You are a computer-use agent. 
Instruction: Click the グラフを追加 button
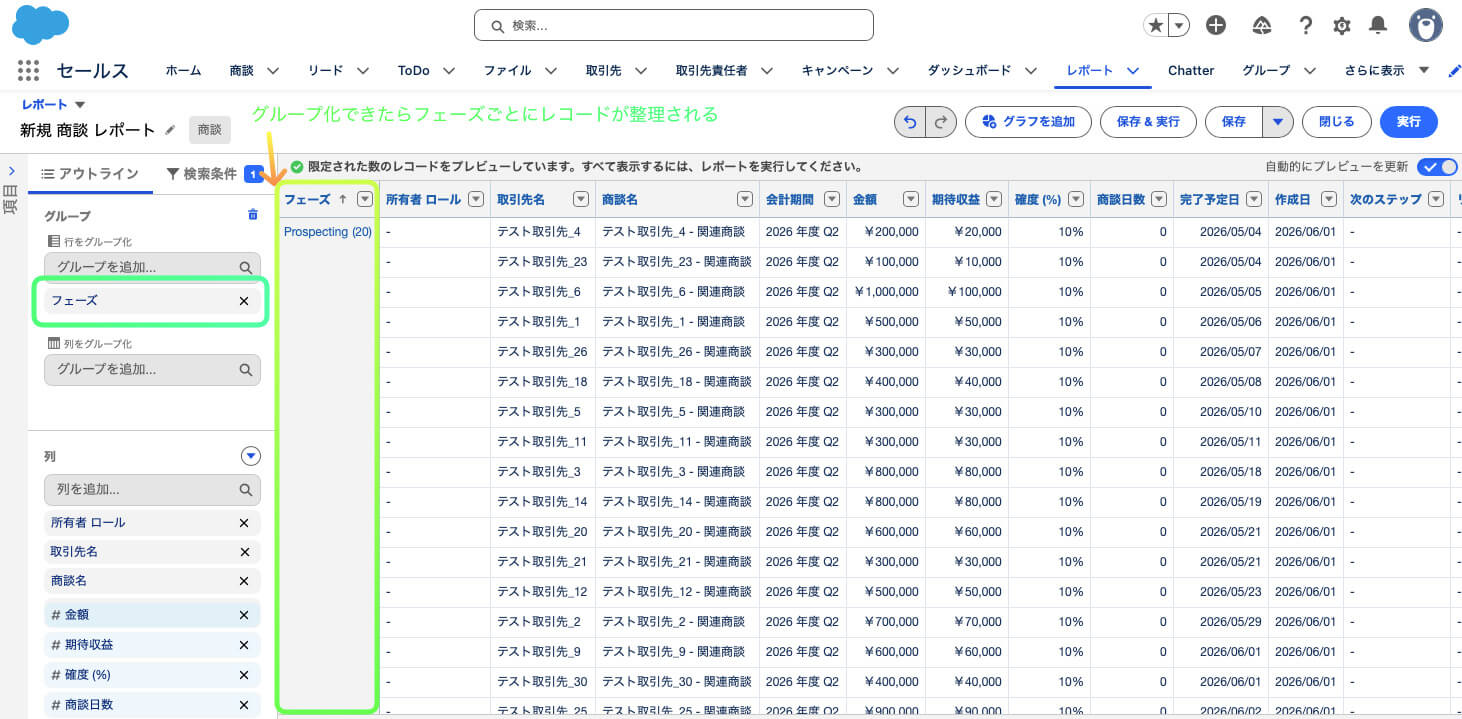(1026, 121)
